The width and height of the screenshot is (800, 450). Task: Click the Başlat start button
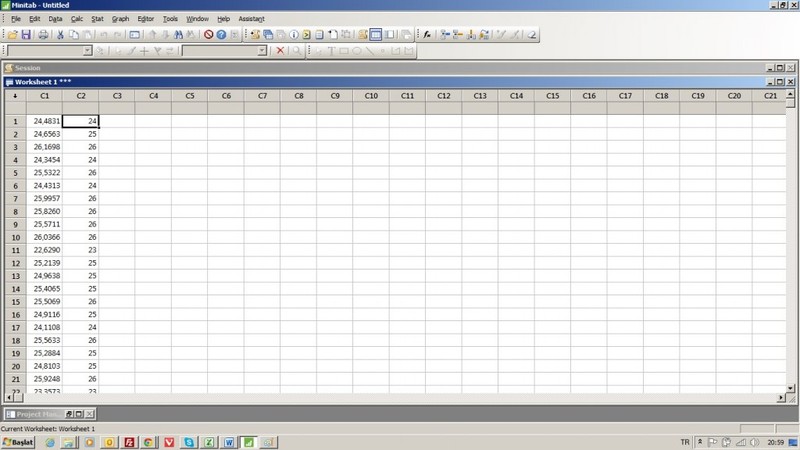17,442
